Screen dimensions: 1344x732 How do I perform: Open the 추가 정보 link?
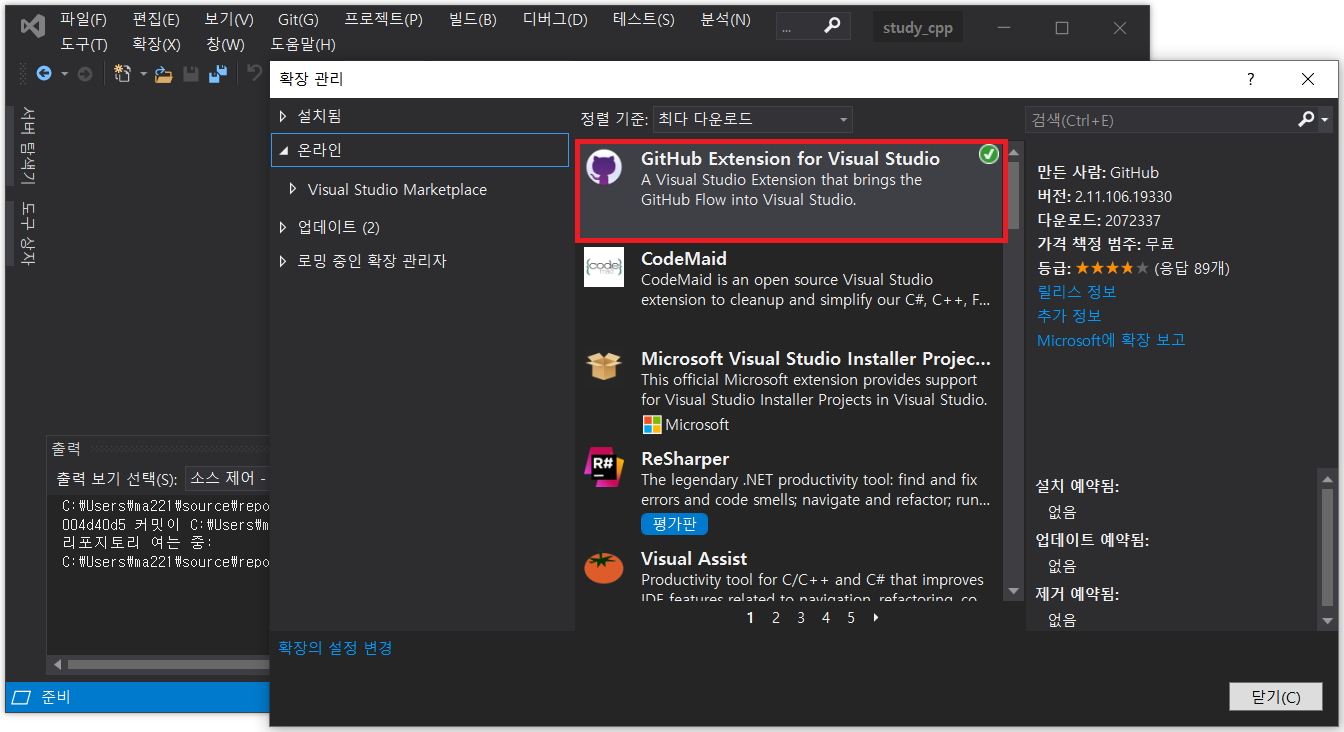[x=1069, y=316]
